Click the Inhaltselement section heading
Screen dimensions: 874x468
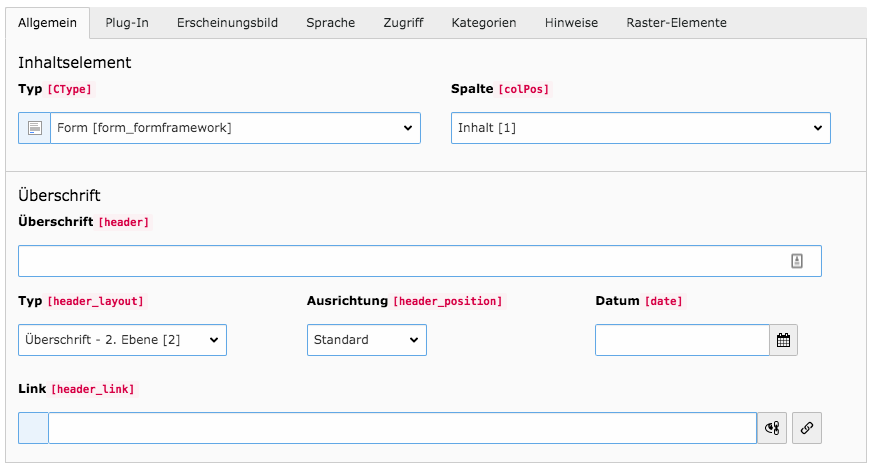click(x=75, y=62)
